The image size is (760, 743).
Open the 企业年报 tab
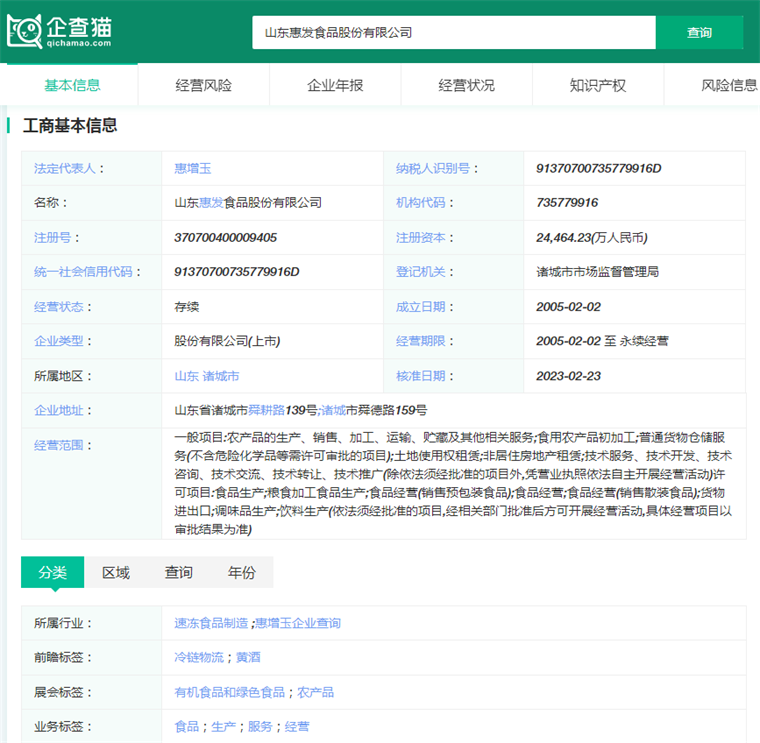pos(335,85)
